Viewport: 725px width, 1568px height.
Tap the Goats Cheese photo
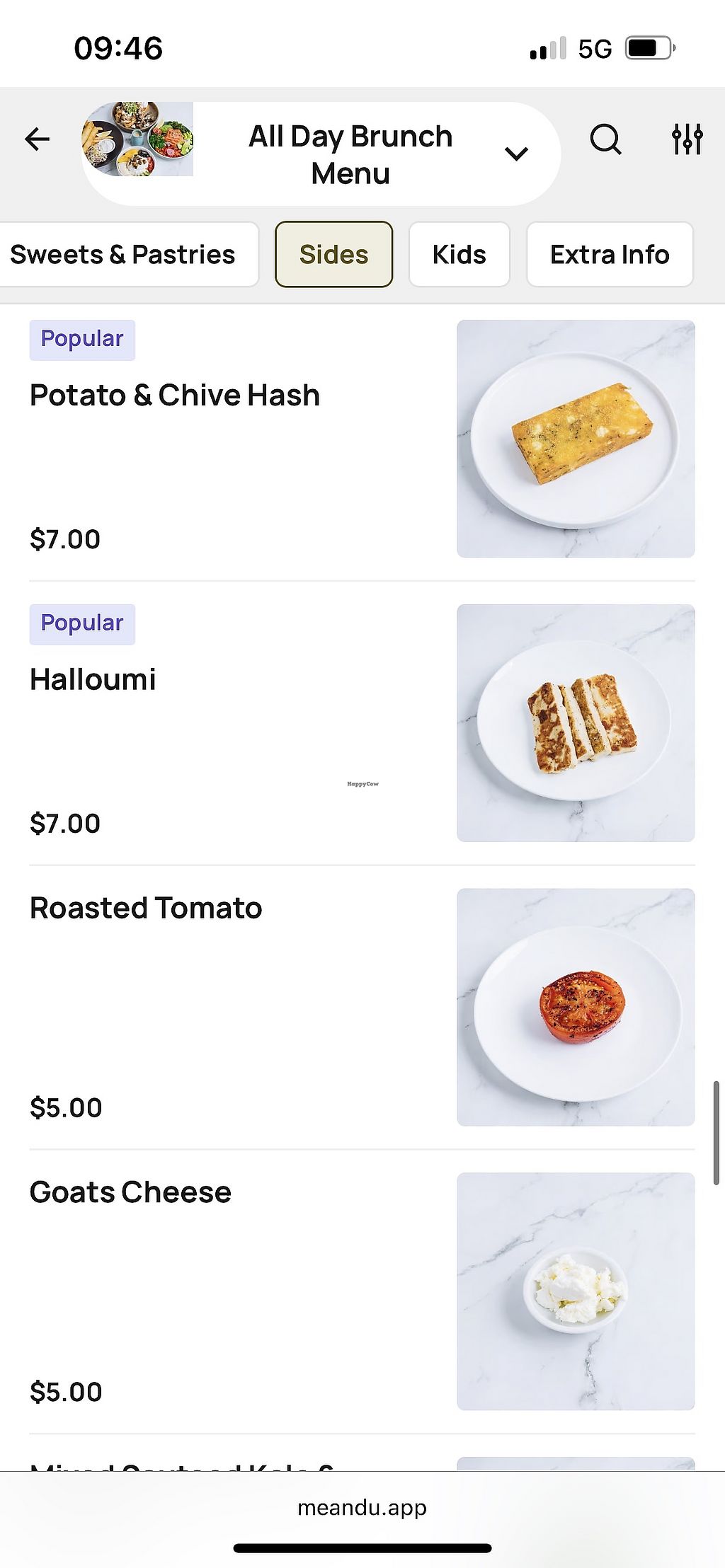576,1291
